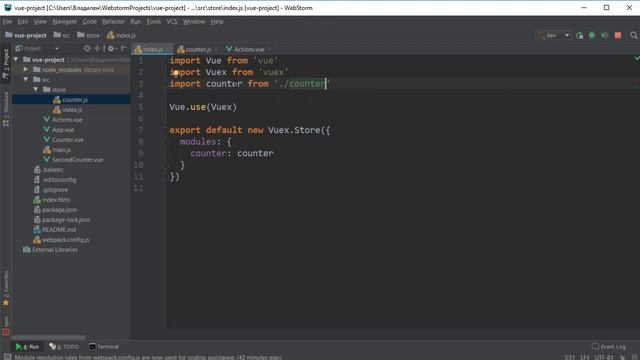The width and height of the screenshot is (640, 360).
Task: Hide the Project tool window icon
Action: [x=124, y=49]
